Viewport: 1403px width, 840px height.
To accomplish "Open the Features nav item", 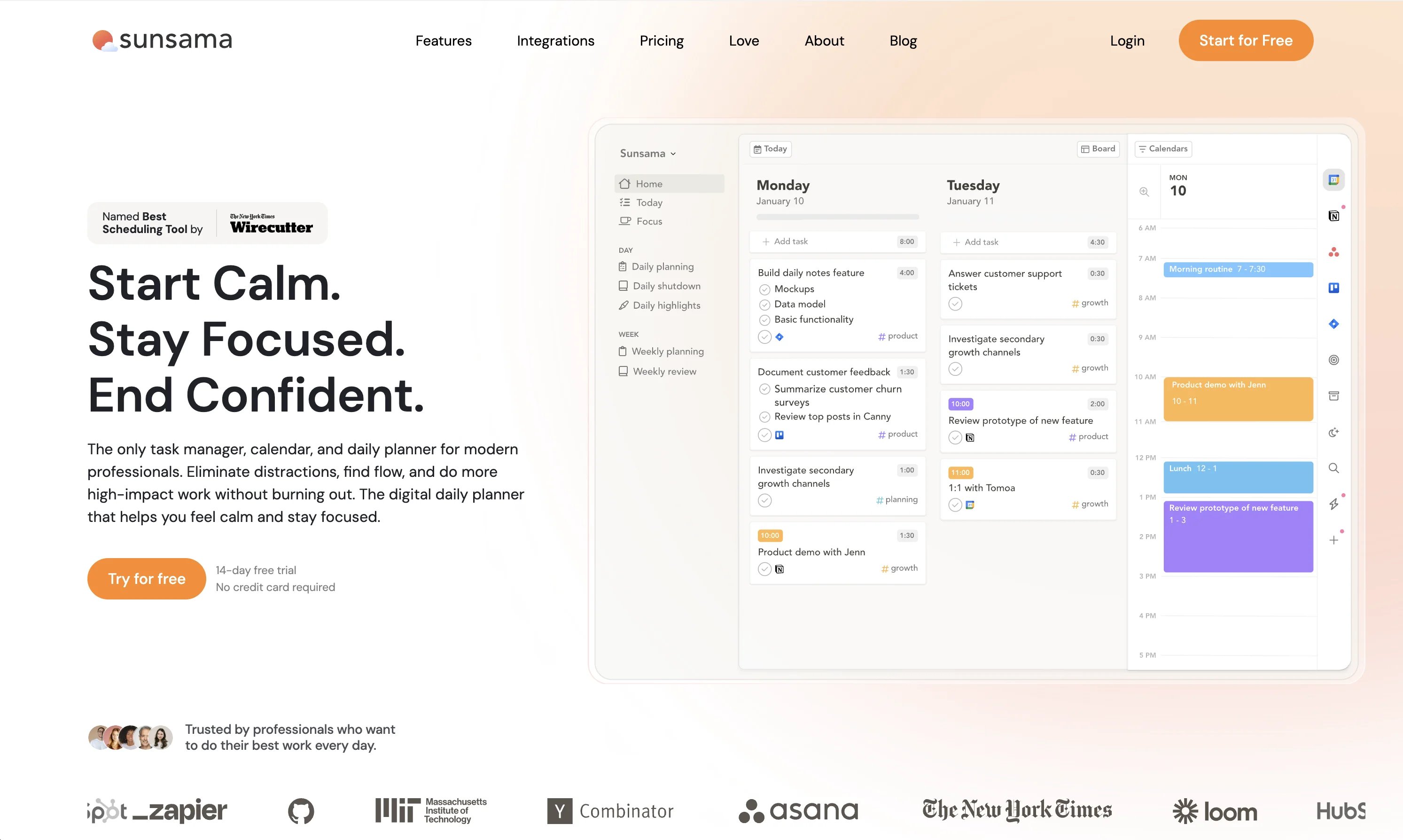I will [x=443, y=41].
